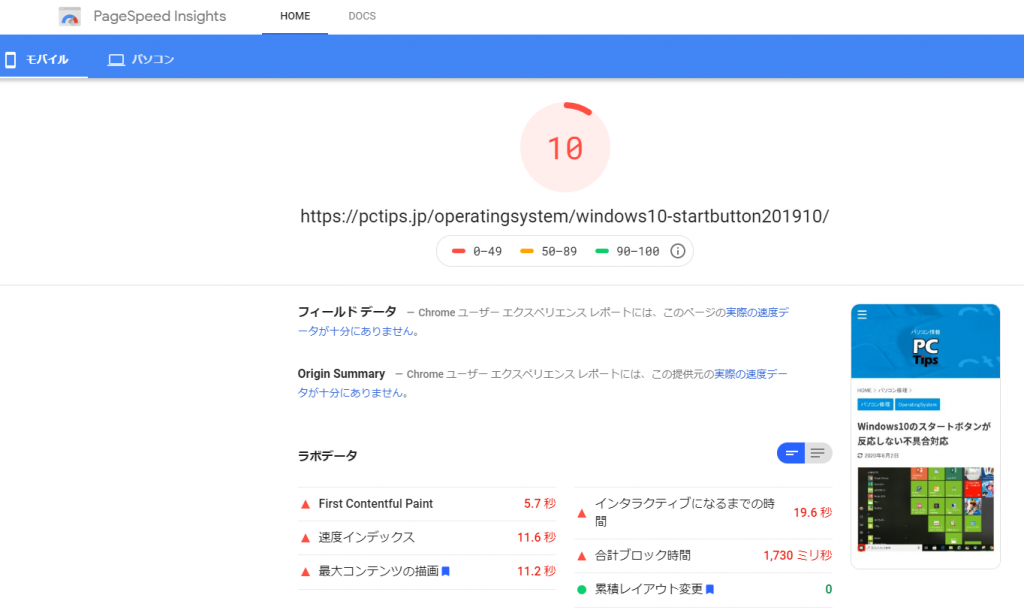Click the mobile phone icon
Image resolution: width=1024 pixels, height=616 pixels.
(x=10, y=60)
